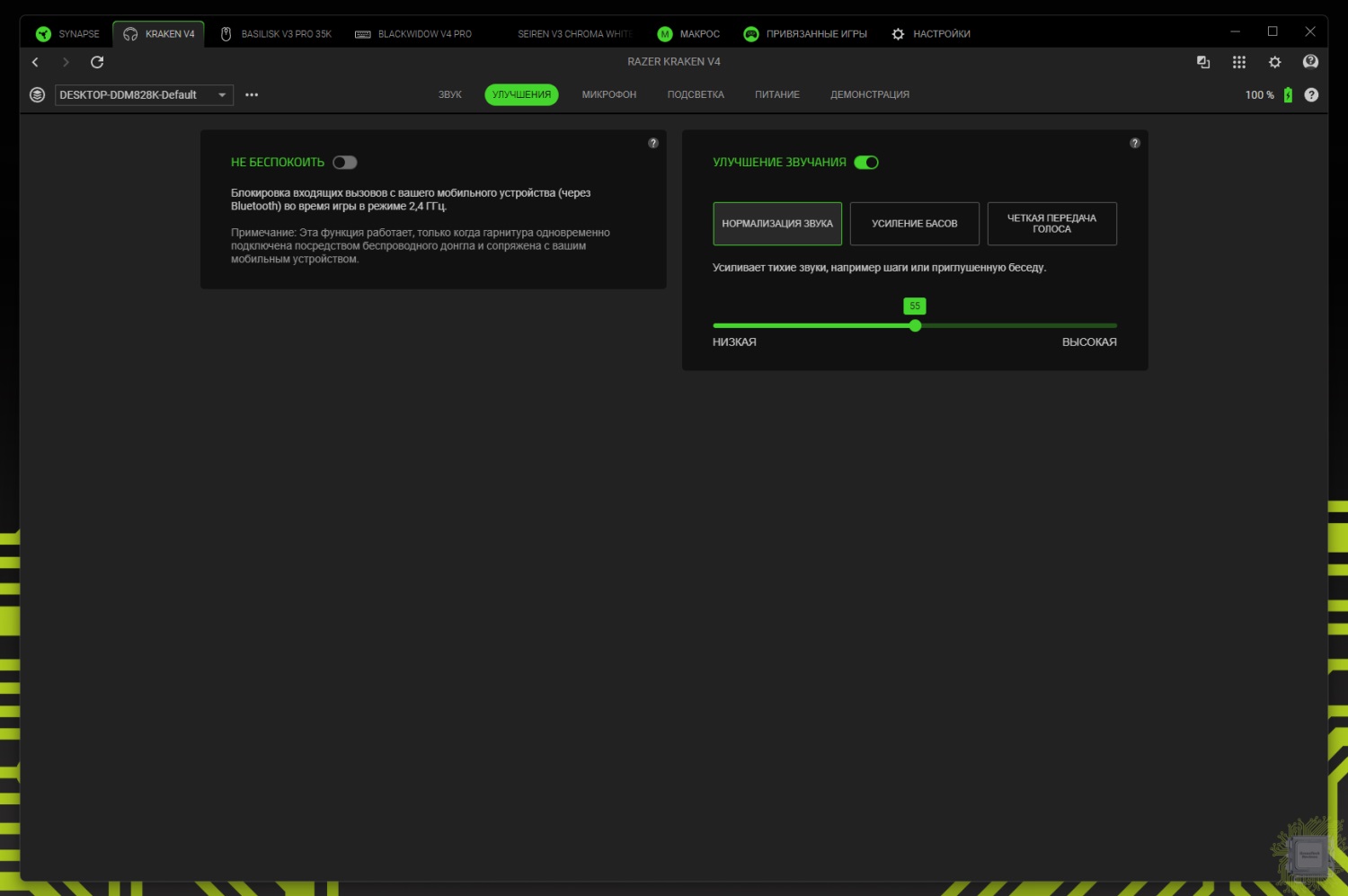Open the Basilisk V3 Pro 35K tab

277,34
